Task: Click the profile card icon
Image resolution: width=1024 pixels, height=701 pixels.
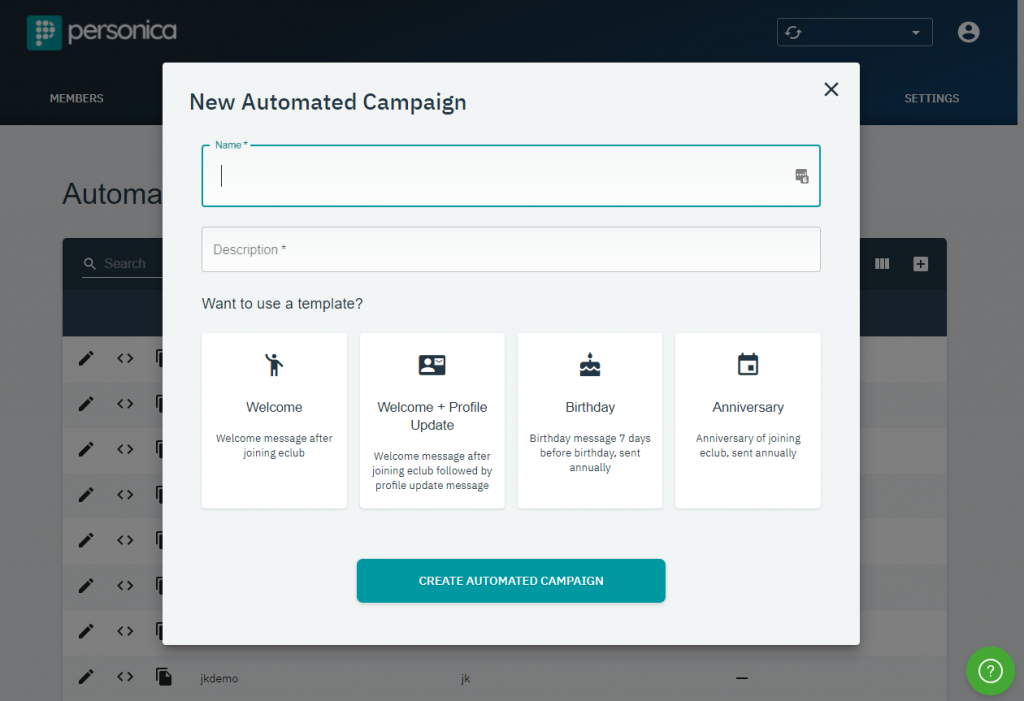Action: pyautogui.click(x=432, y=365)
